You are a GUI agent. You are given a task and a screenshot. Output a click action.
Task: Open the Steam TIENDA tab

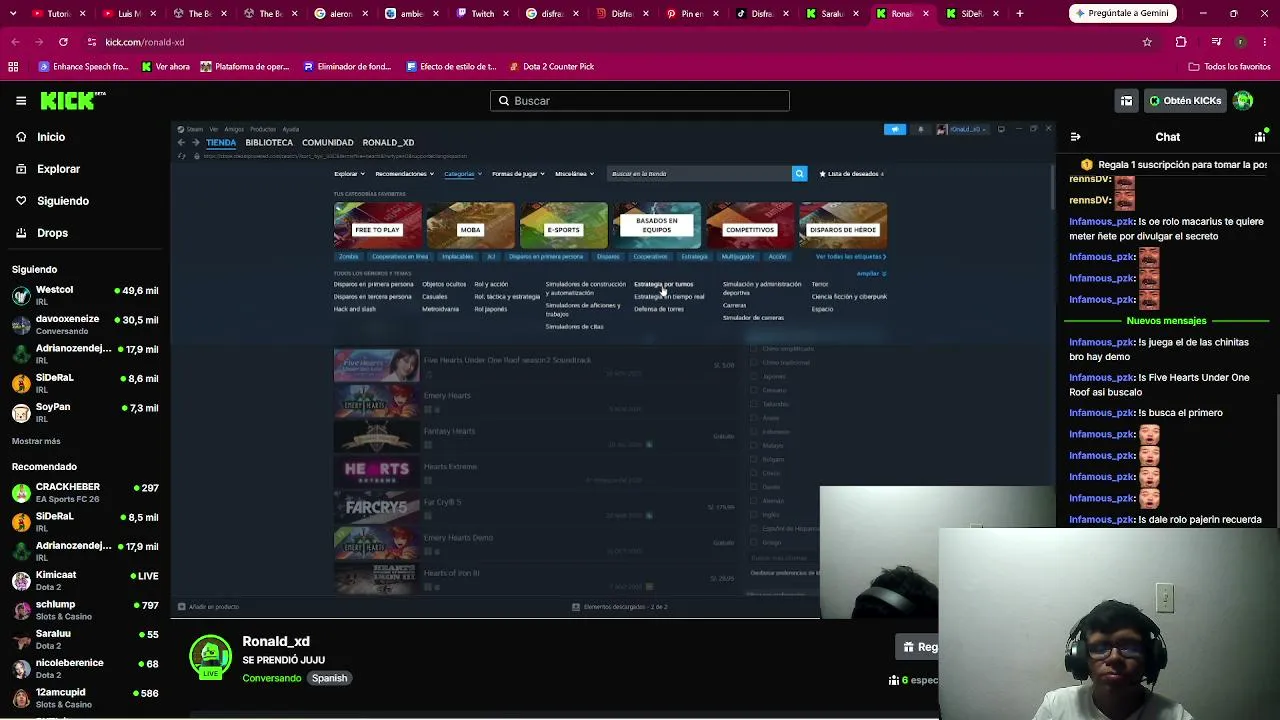click(221, 143)
